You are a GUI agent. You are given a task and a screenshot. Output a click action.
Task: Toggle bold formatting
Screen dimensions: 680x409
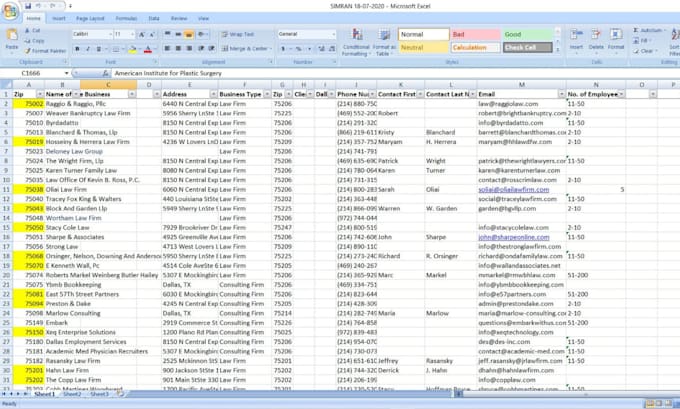click(77, 49)
